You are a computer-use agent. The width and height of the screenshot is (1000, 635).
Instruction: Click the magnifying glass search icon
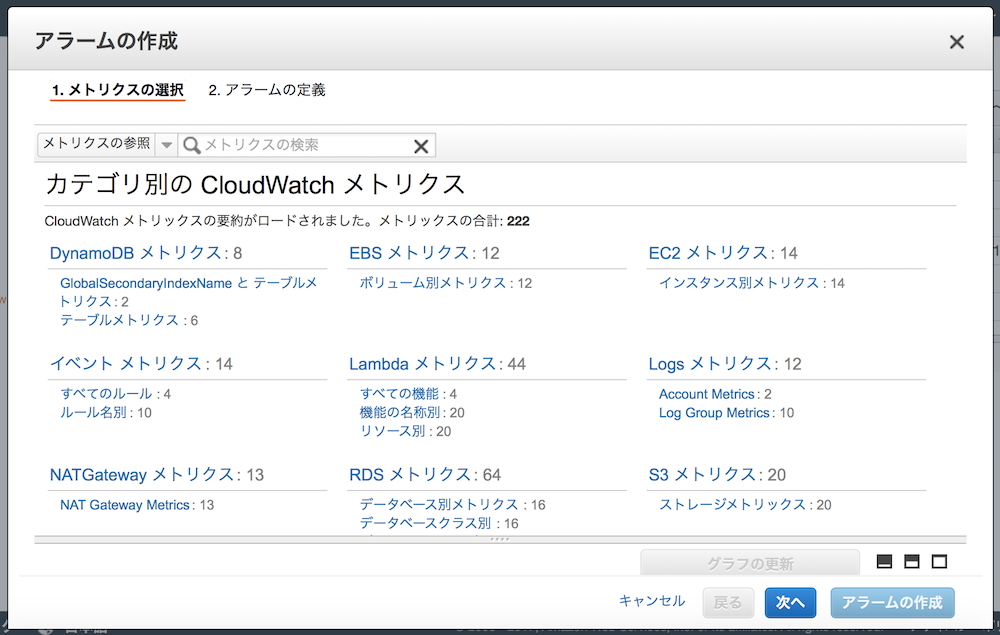click(x=190, y=145)
